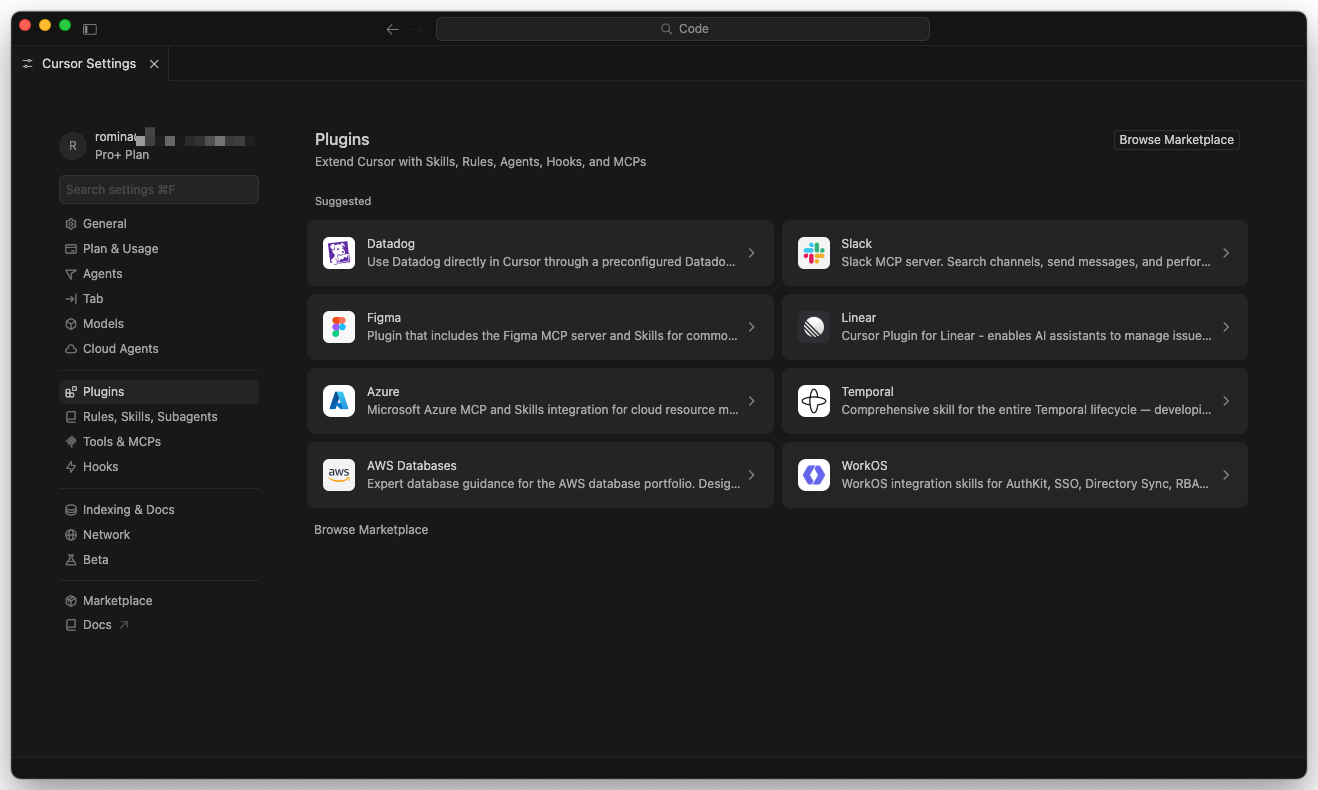Open the General settings section
Screen dimensions: 1318x790
click(159, 224)
